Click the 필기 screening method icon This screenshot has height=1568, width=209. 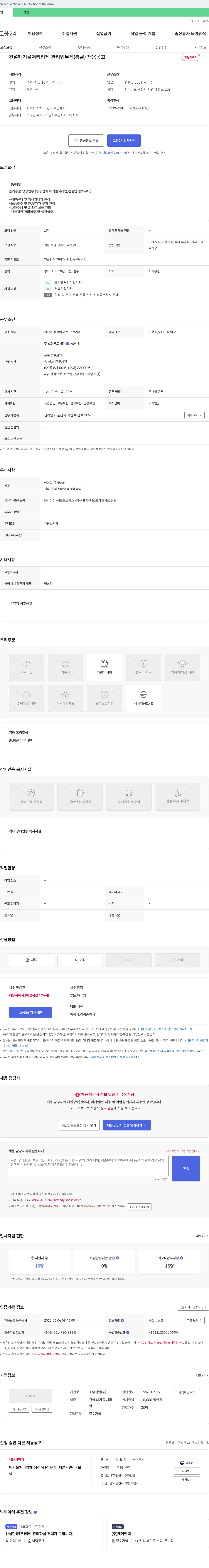point(129,960)
